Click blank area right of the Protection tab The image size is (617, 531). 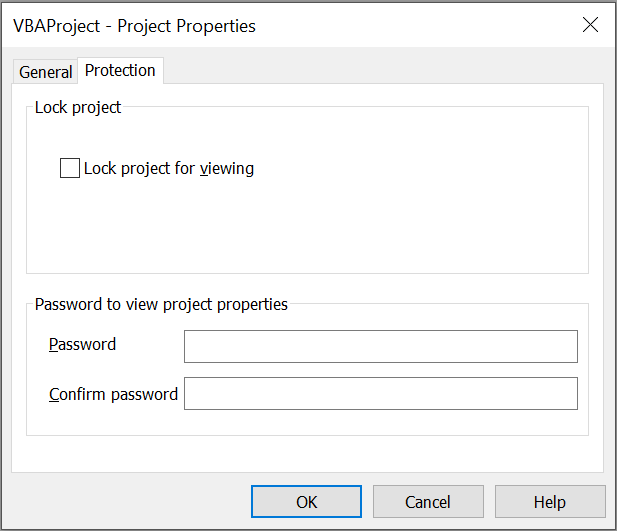point(380,70)
